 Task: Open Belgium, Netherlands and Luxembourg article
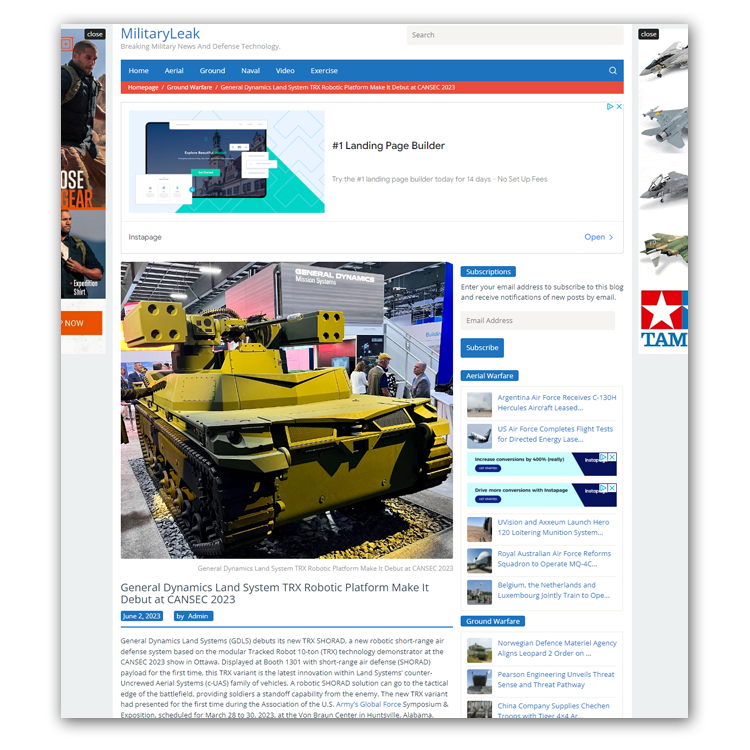(553, 590)
